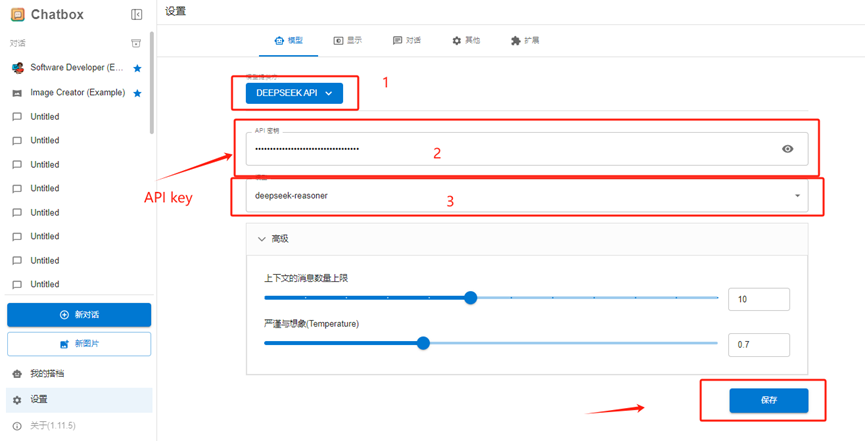Click the image icon in the 新图片 button
The width and height of the screenshot is (865, 441).
coord(64,344)
